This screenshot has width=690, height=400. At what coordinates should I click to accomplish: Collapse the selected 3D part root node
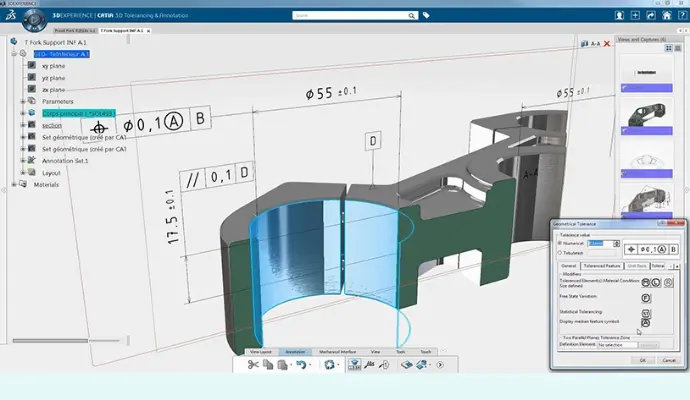[x=14, y=54]
